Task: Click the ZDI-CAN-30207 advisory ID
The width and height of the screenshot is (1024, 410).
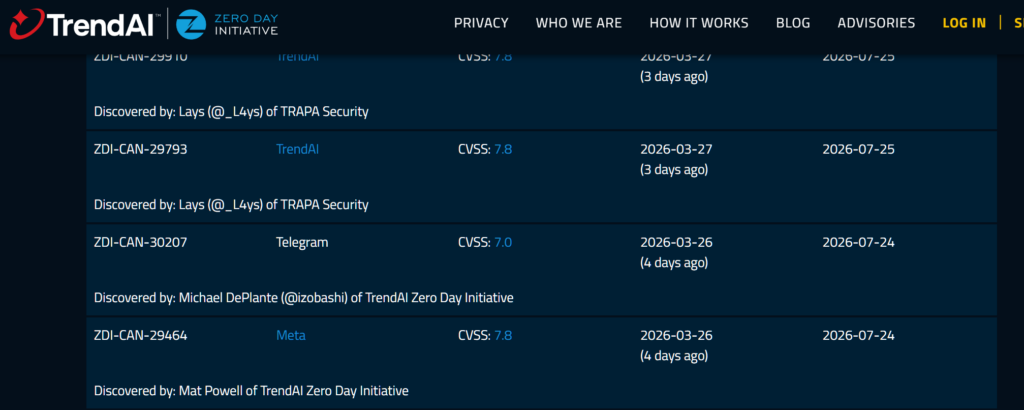Action: (x=141, y=242)
